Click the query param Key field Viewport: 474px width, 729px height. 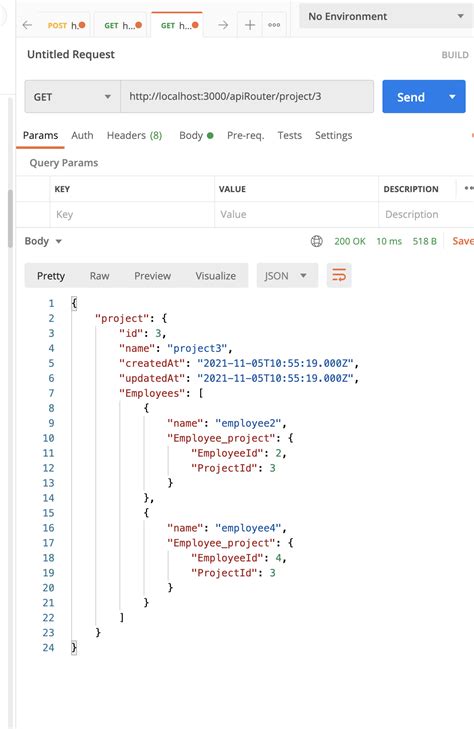132,214
